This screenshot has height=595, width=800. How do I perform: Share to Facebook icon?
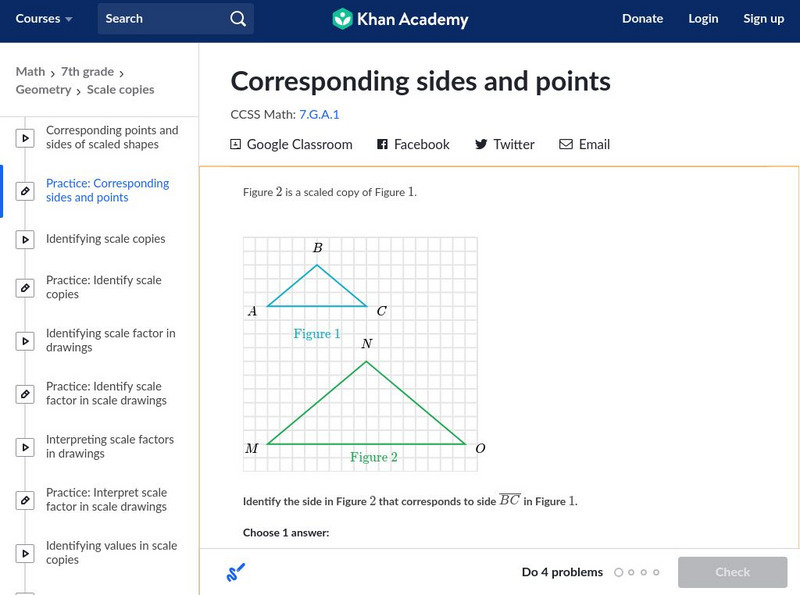382,144
